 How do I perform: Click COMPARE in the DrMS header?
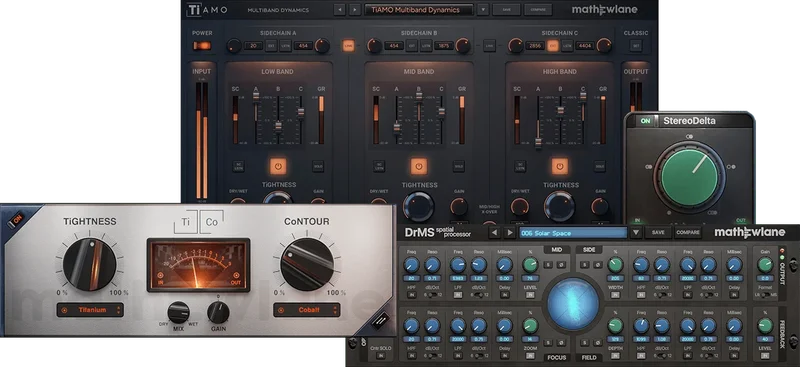688,233
